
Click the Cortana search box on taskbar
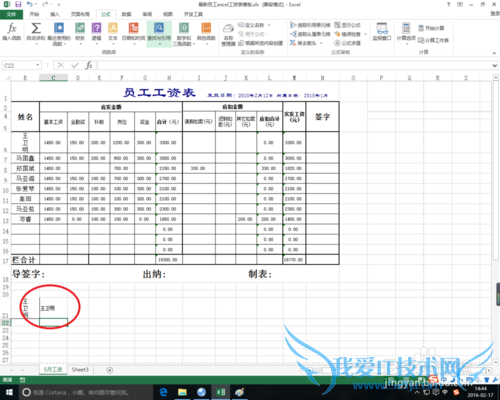click(x=85, y=392)
